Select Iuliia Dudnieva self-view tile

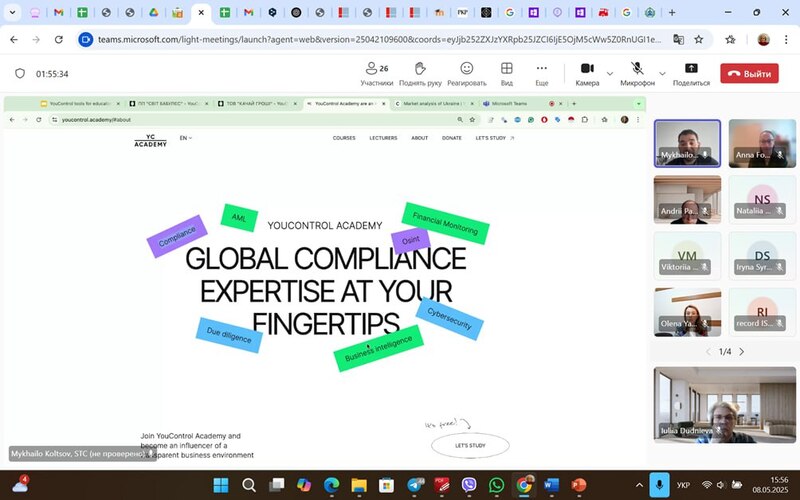tap(724, 405)
